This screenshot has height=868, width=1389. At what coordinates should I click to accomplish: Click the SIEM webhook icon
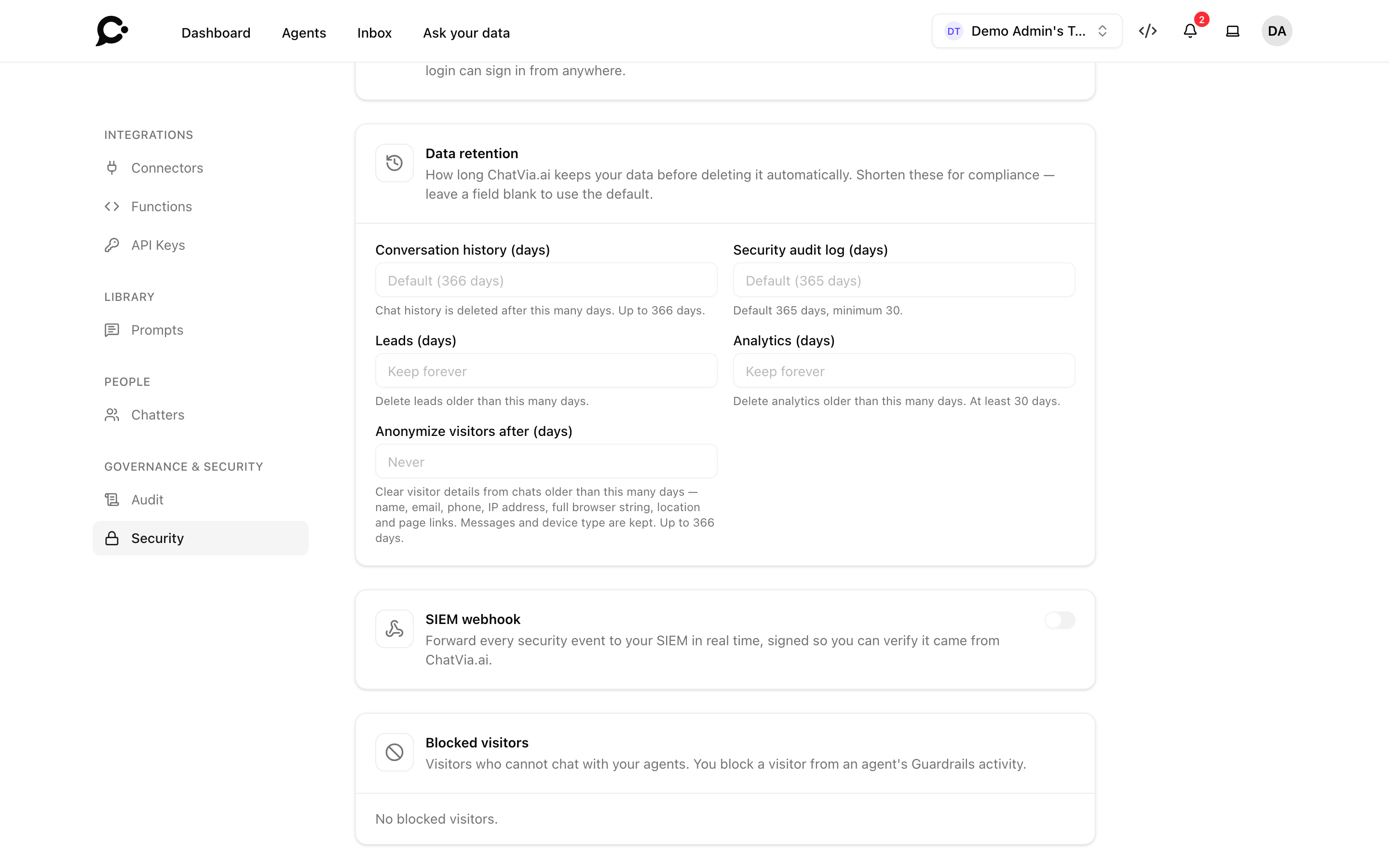pyautogui.click(x=395, y=629)
